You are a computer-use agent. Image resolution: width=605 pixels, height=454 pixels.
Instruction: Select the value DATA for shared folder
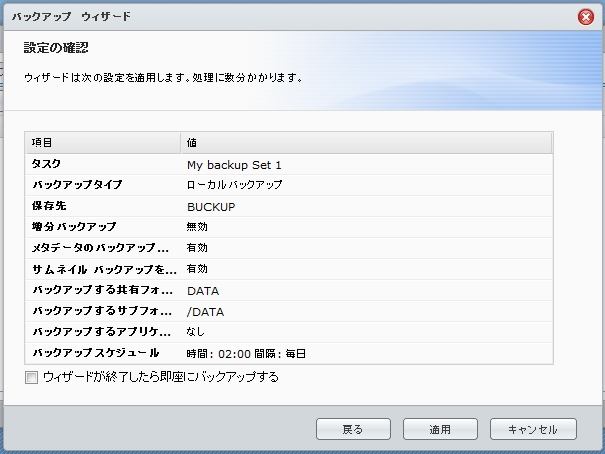[x=203, y=291]
